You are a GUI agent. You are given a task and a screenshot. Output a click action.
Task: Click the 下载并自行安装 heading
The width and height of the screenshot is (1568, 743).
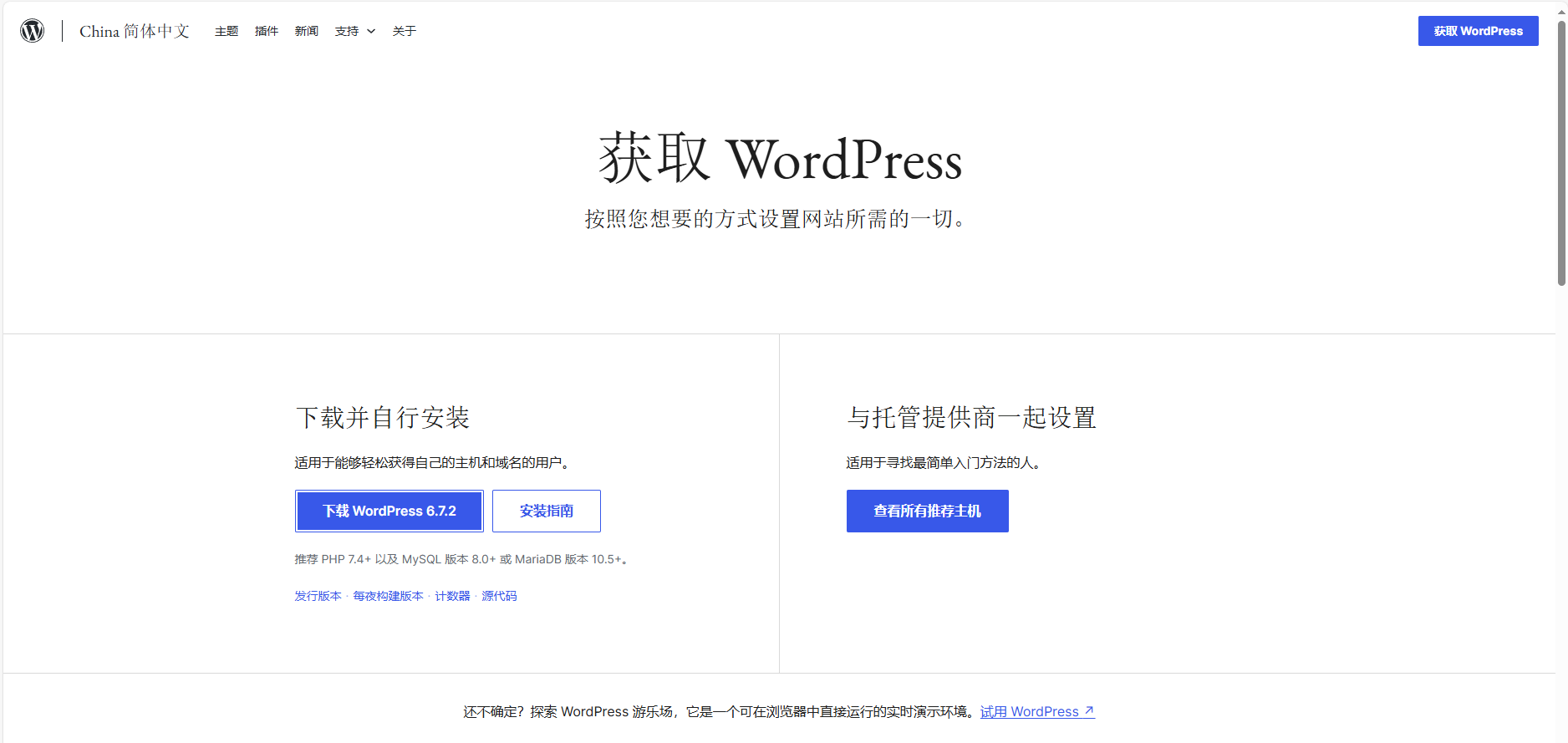[383, 417]
